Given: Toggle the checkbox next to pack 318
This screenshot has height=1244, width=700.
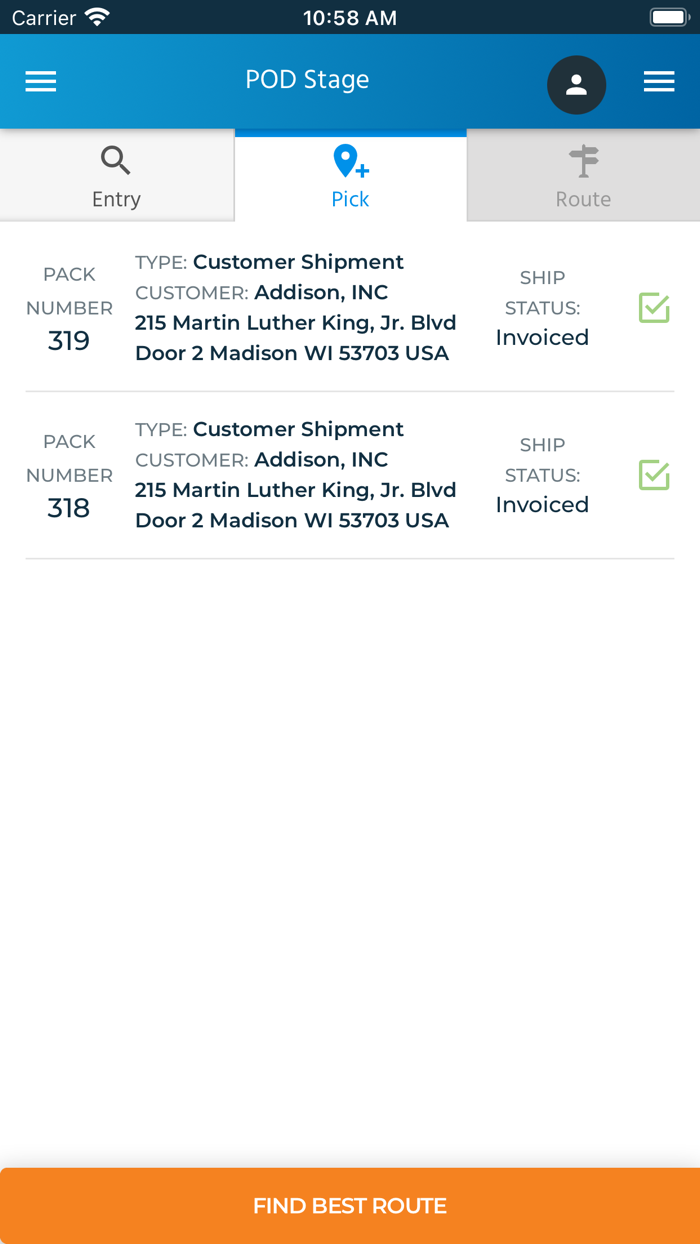Looking at the screenshot, I should (653, 475).
